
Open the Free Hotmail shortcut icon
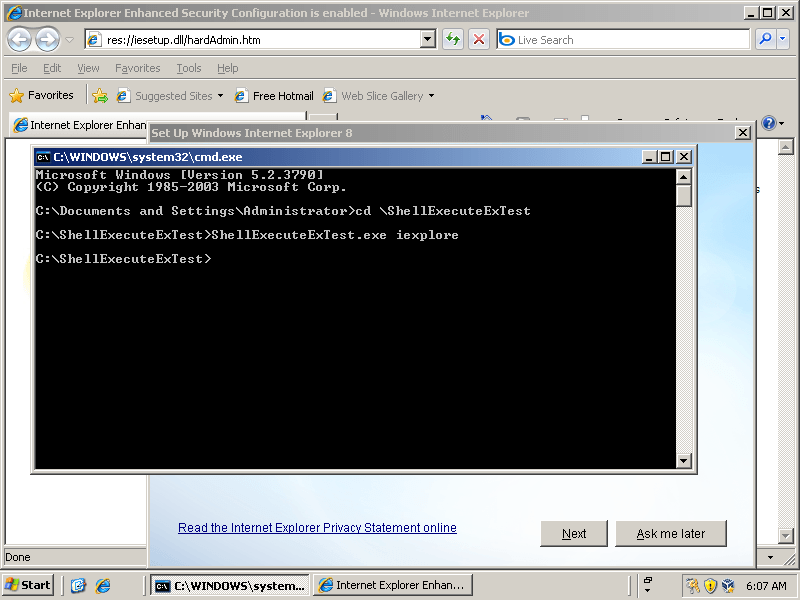(240, 95)
